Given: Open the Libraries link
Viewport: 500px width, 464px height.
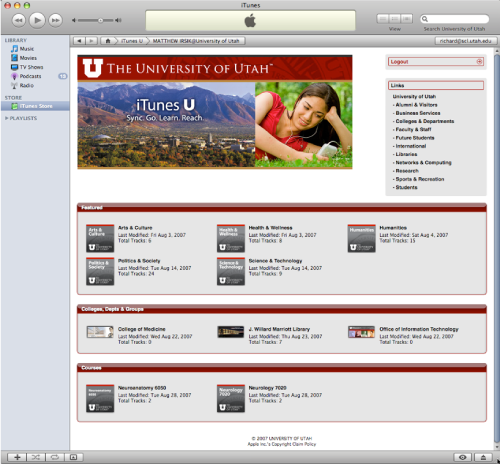Looking at the screenshot, I should (x=406, y=154).
